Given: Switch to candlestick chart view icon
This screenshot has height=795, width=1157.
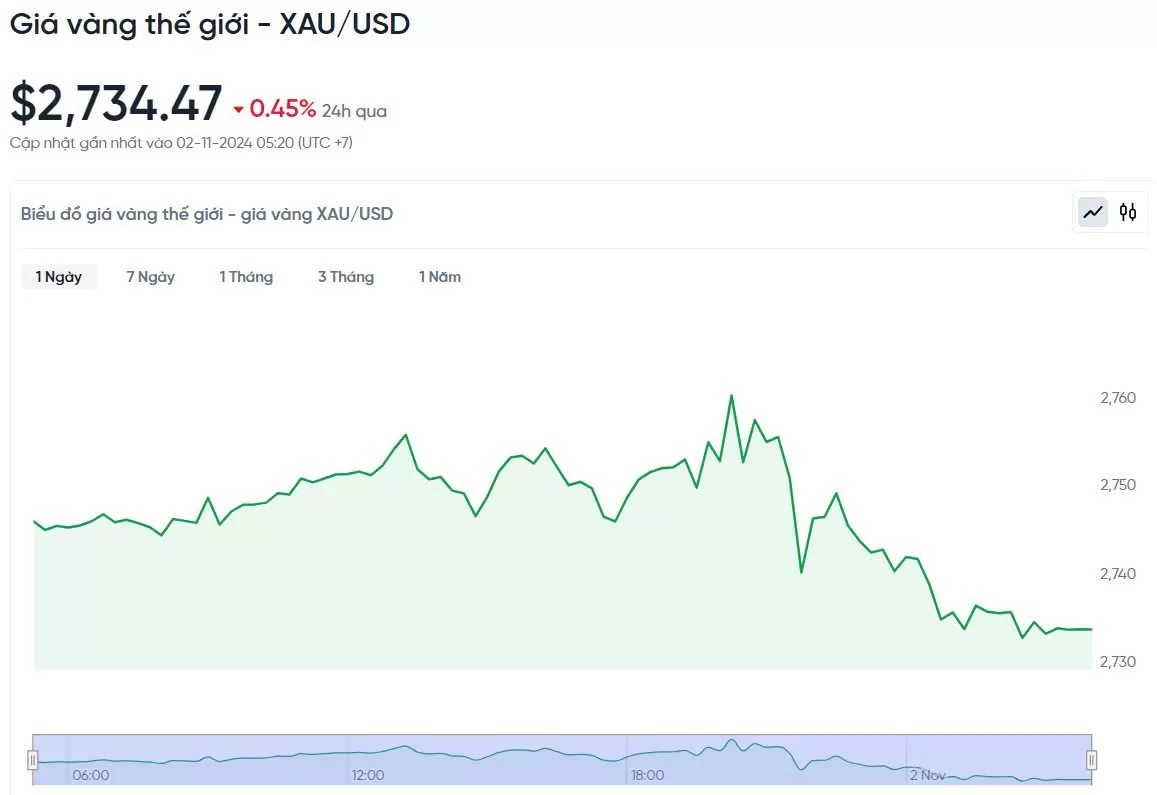Looking at the screenshot, I should (x=1127, y=213).
